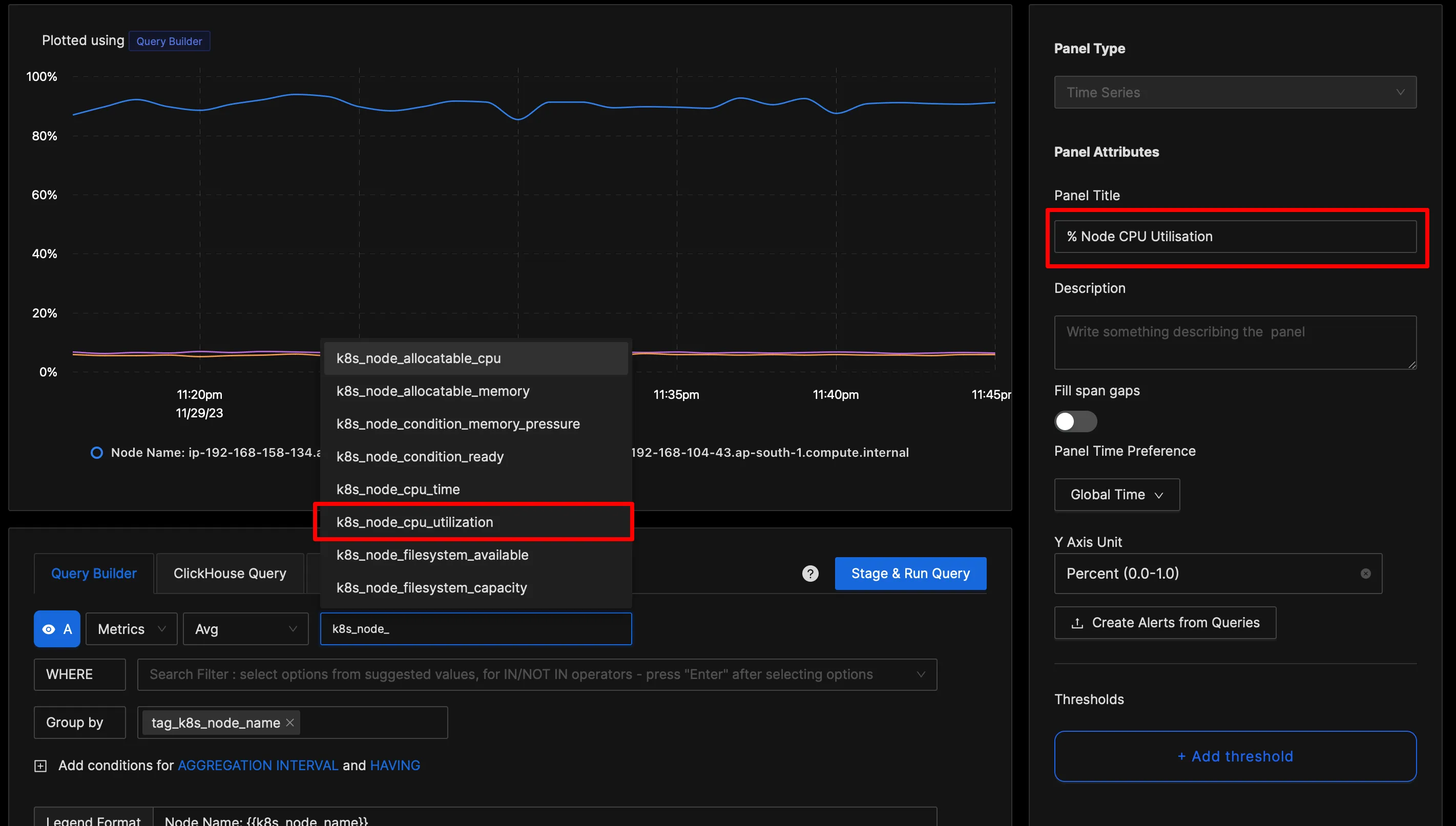1456x826 pixels.
Task: Choose k8s_node_cpu_time metric
Action: (x=475, y=490)
